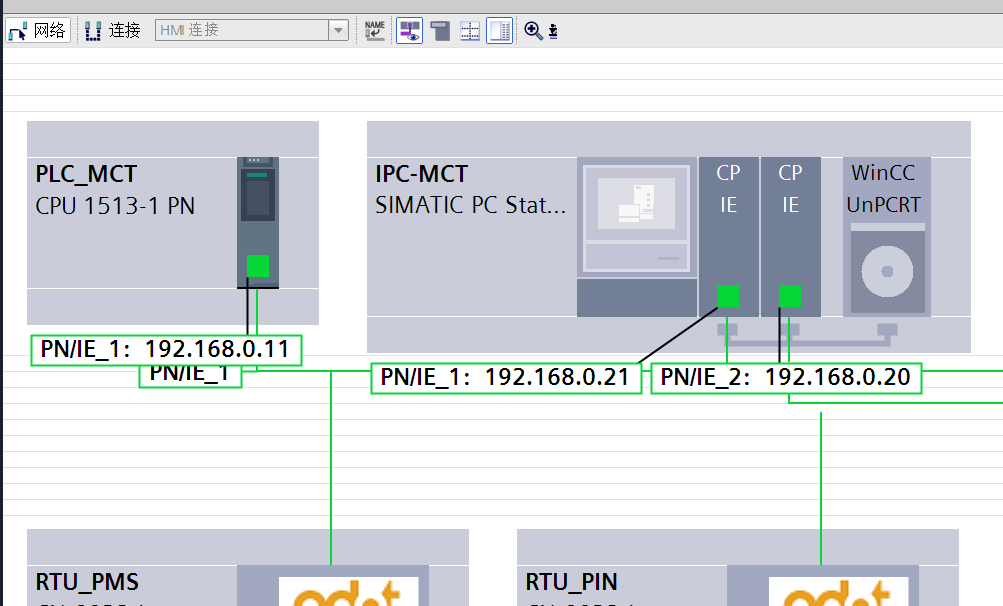The width and height of the screenshot is (1003, 606).
Task: Open the HMI 连接 connection type dropdown
Action: [x=339, y=31]
